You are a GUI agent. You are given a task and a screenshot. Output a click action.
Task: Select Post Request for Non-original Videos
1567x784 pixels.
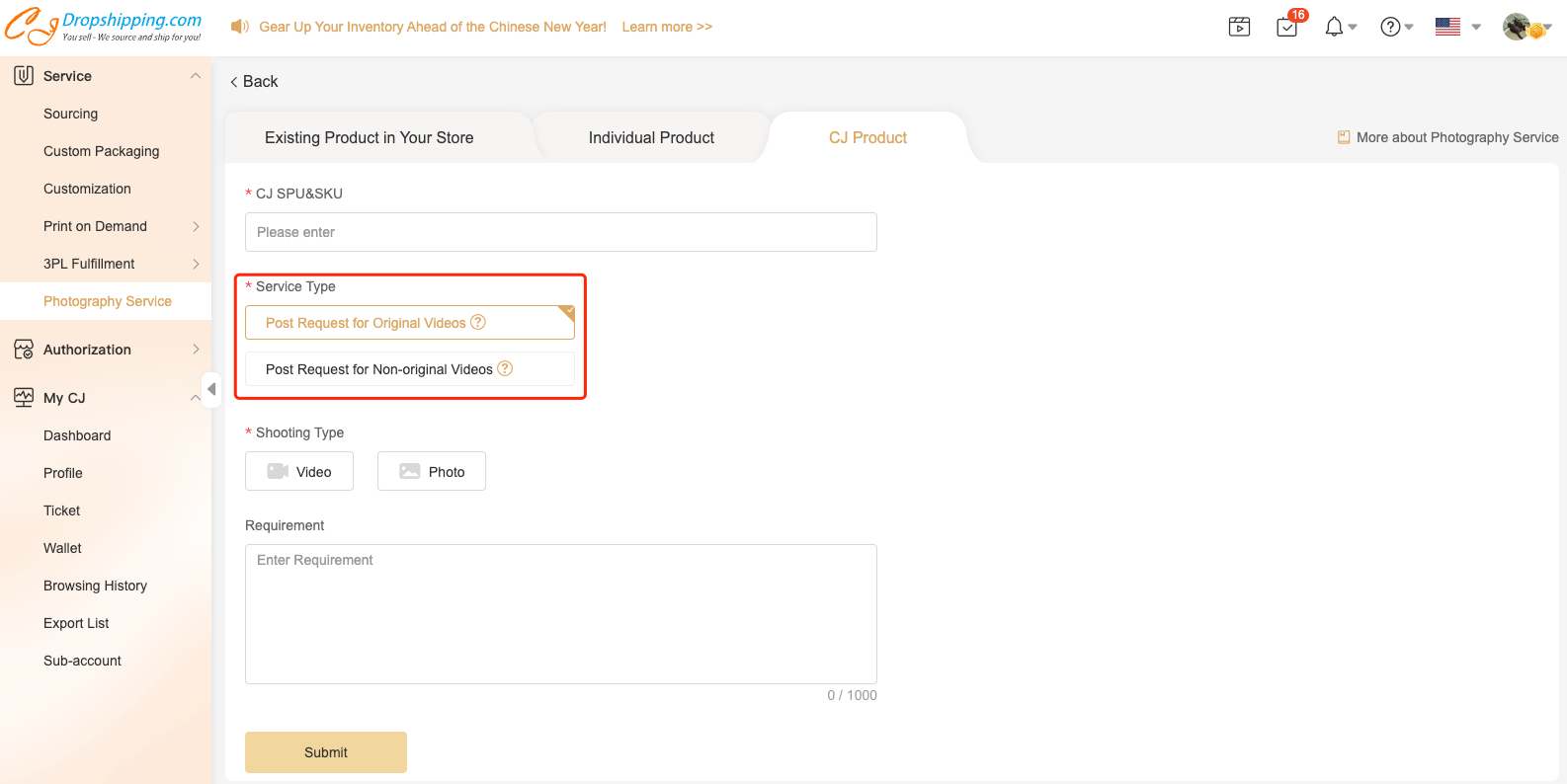pos(378,369)
